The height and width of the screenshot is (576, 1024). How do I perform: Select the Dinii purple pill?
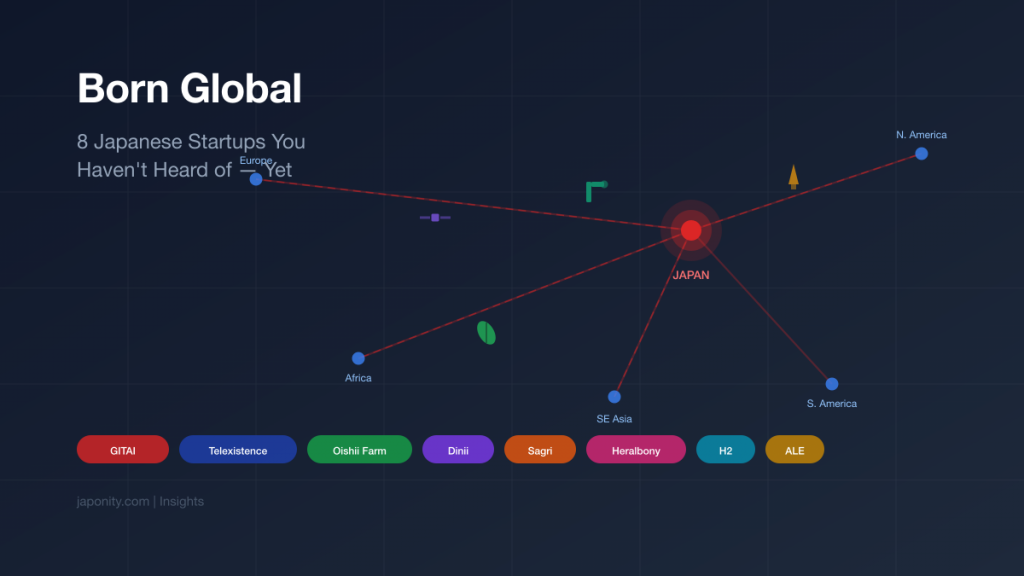point(458,449)
